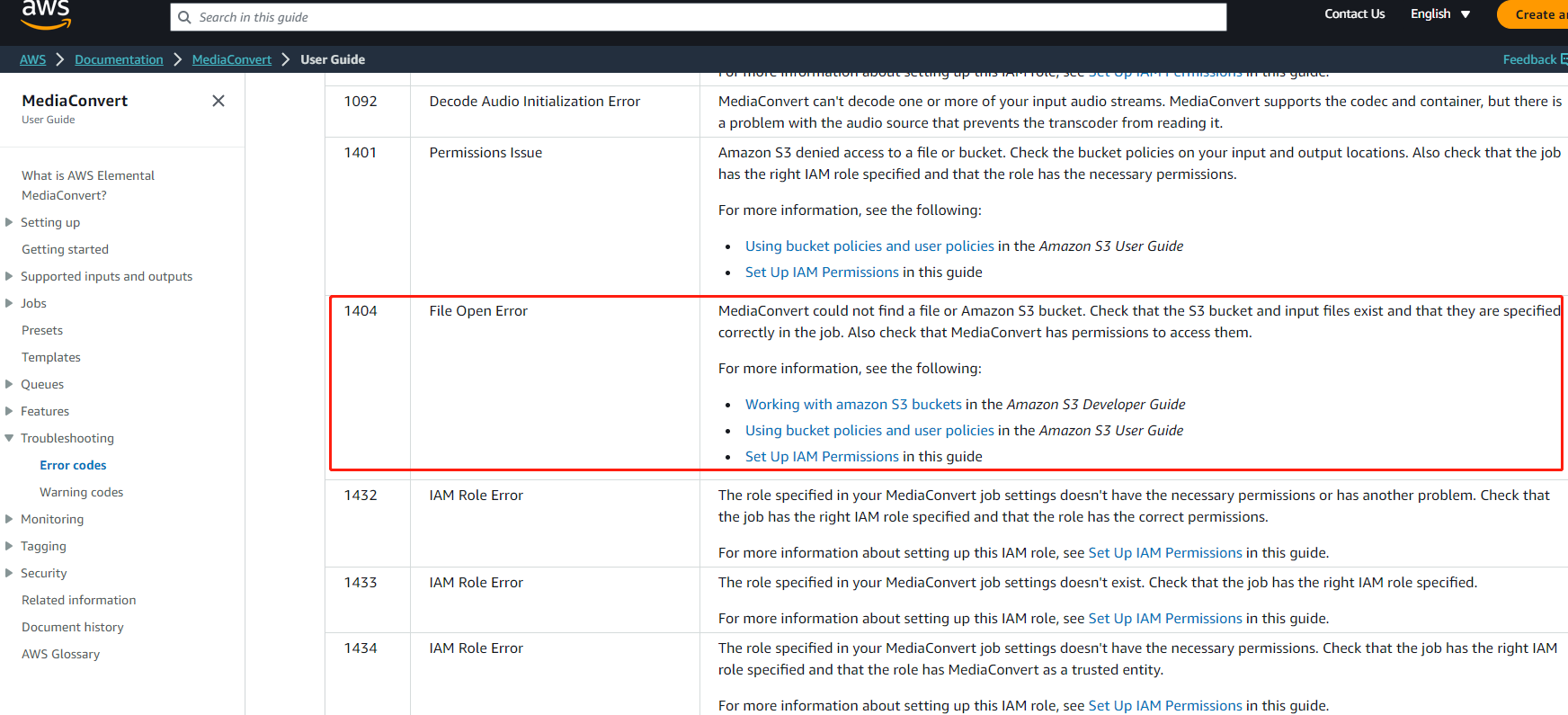
Task: Expand the Security section arrow
Action: pos(9,573)
